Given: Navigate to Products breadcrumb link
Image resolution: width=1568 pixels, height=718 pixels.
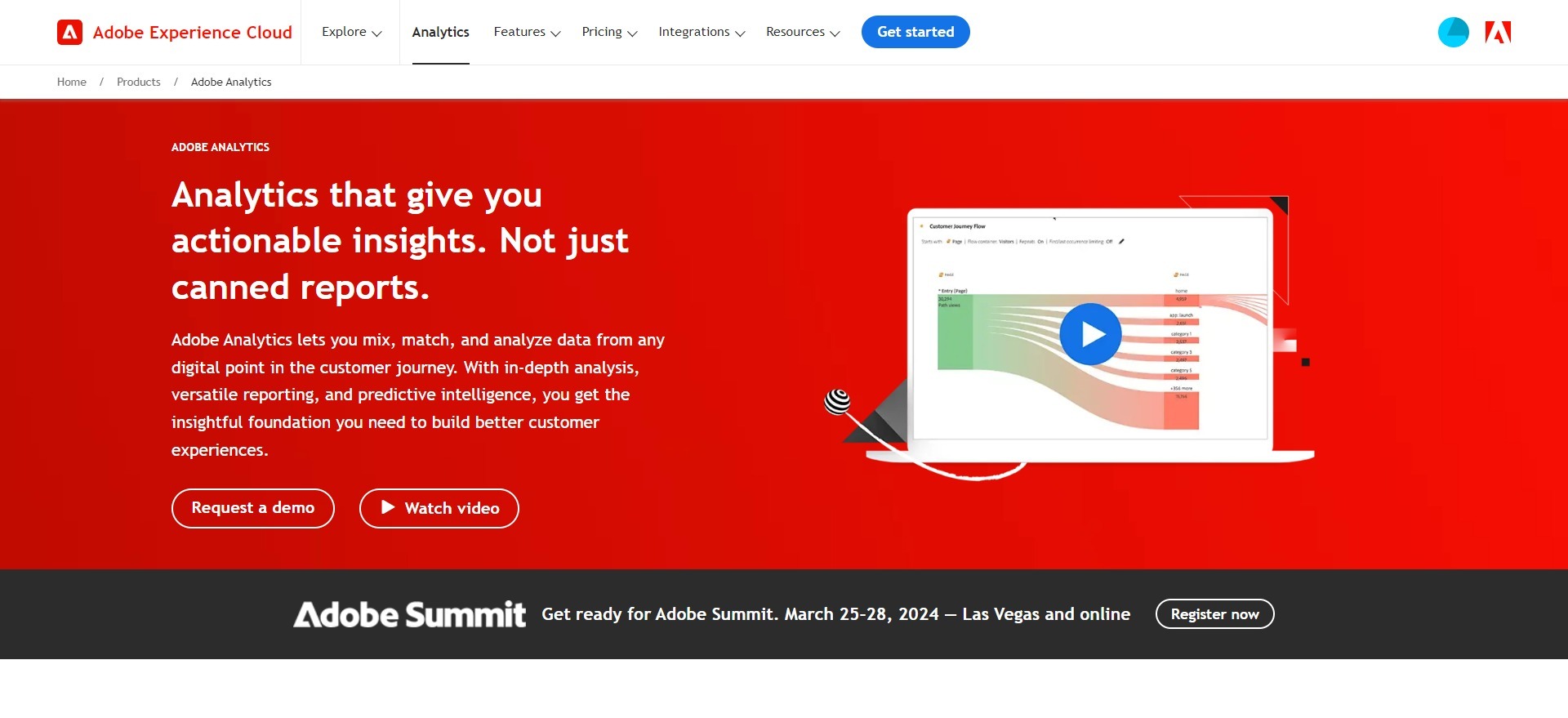Looking at the screenshot, I should point(139,83).
